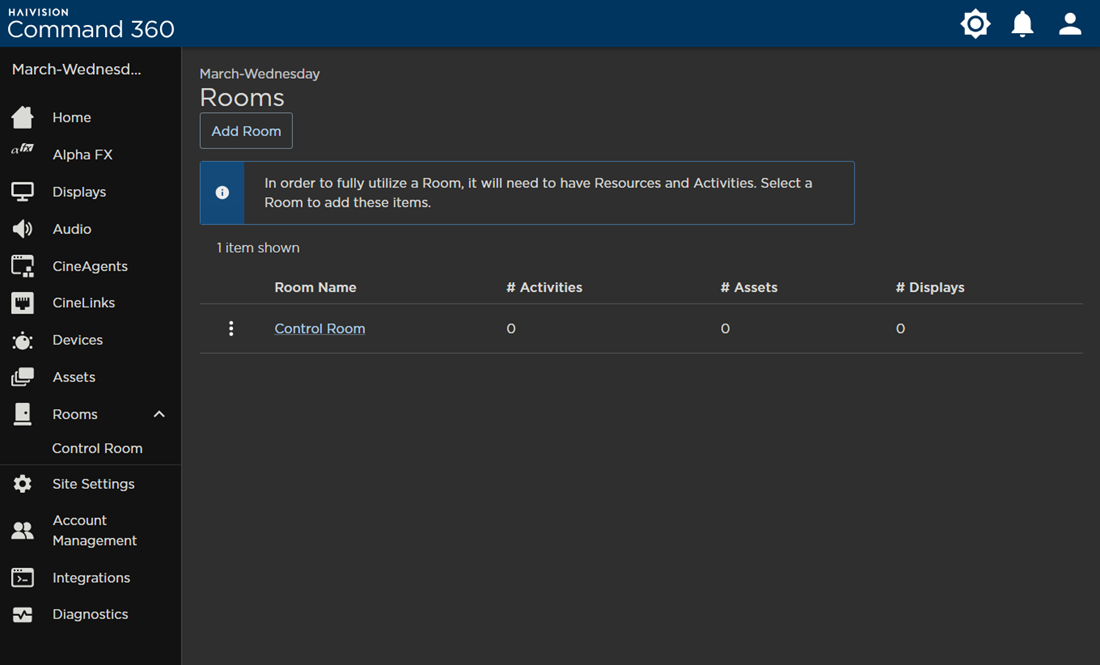Open the notifications bell
Image resolution: width=1100 pixels, height=665 pixels.
pyautogui.click(x=1022, y=24)
